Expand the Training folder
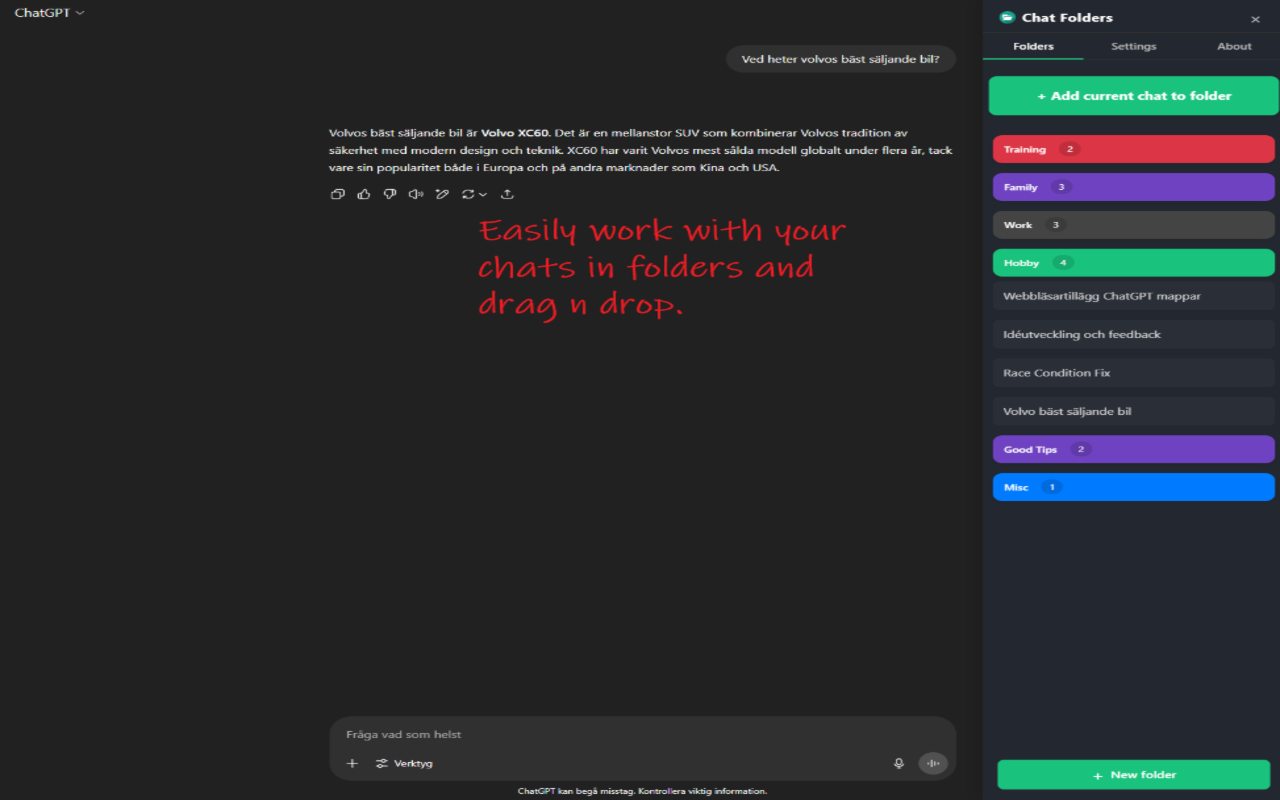 pyautogui.click(x=1134, y=149)
